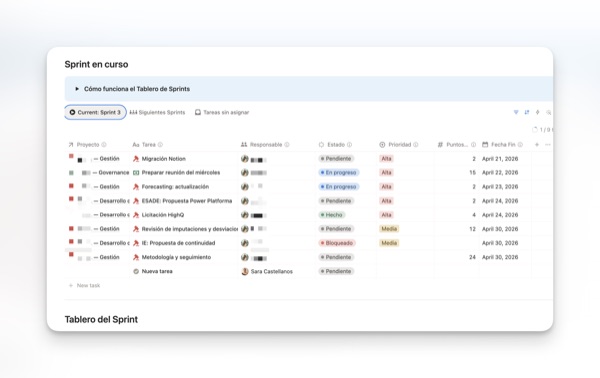Add a new column with plus icon

[536, 145]
